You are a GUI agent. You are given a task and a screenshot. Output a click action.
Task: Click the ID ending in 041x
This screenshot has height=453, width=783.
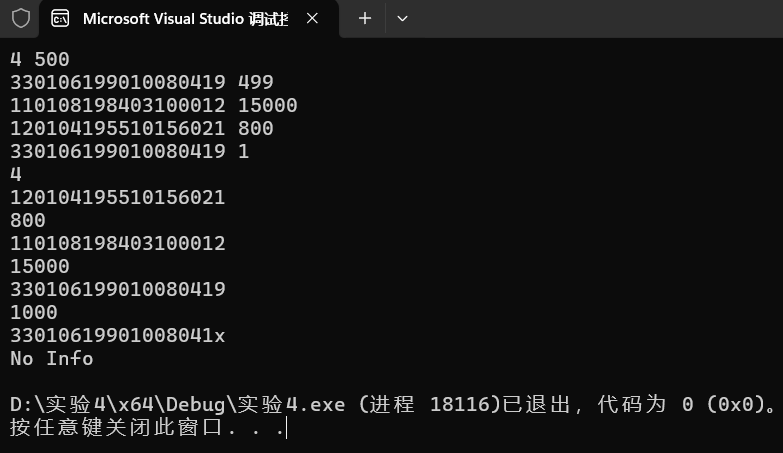point(118,335)
